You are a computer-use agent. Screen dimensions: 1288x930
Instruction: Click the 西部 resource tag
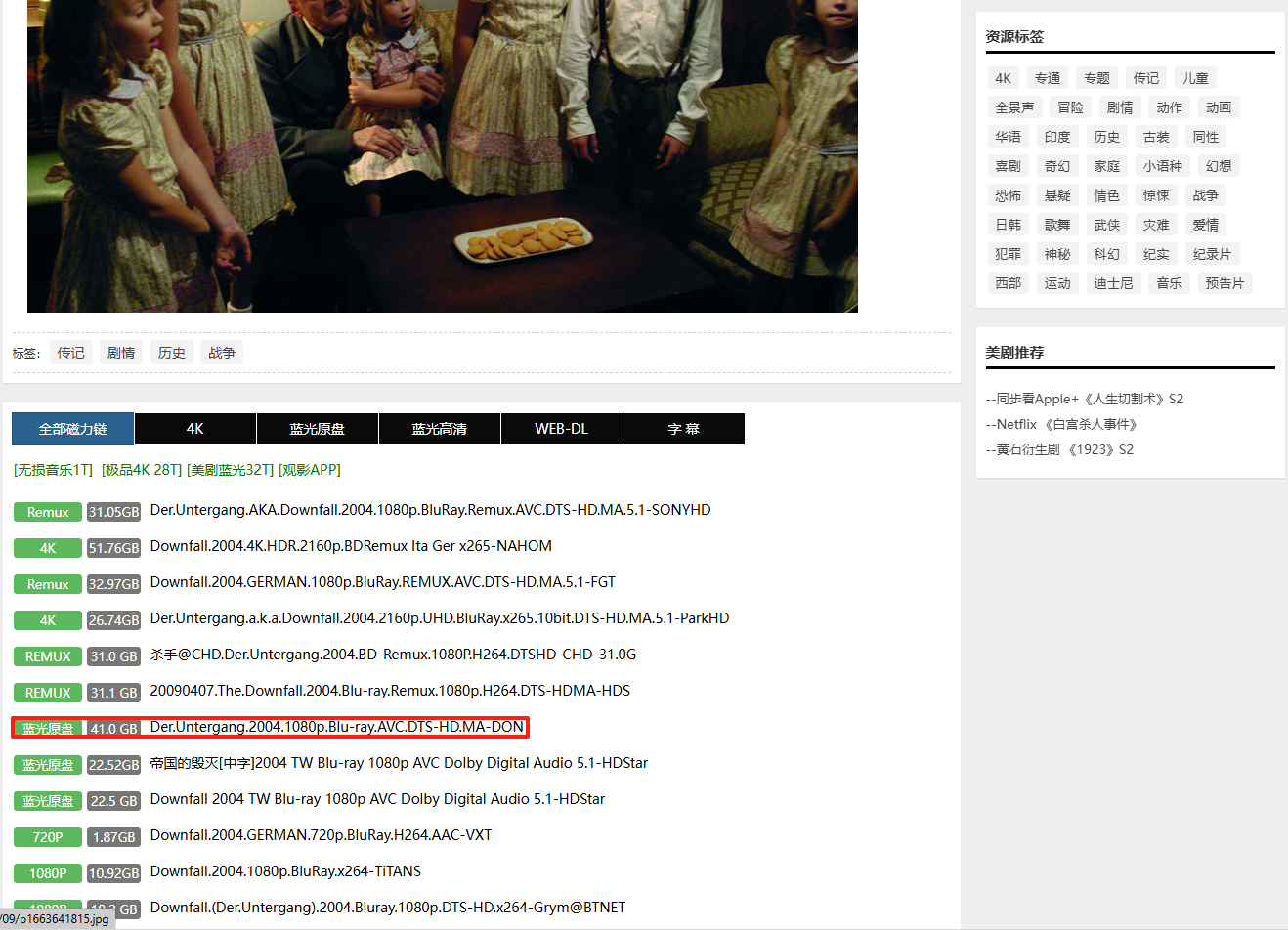[x=1009, y=283]
